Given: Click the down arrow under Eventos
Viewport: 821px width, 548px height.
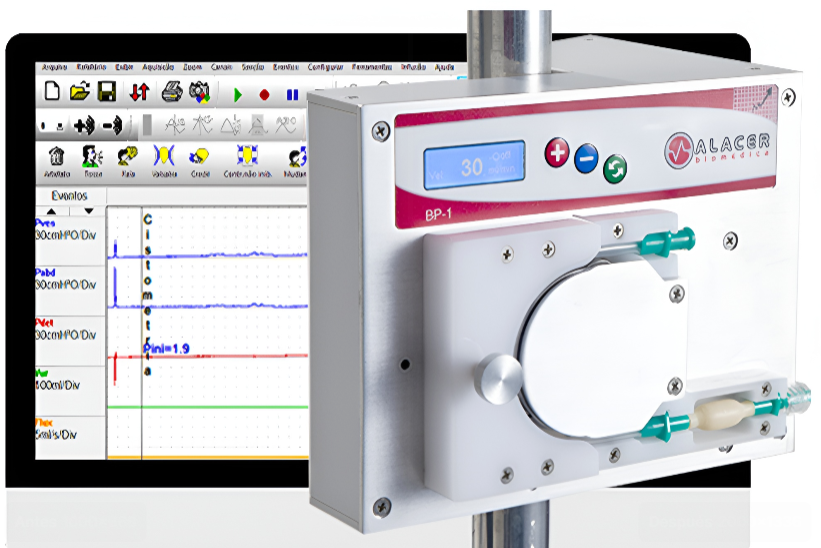Looking at the screenshot, I should tap(88, 211).
